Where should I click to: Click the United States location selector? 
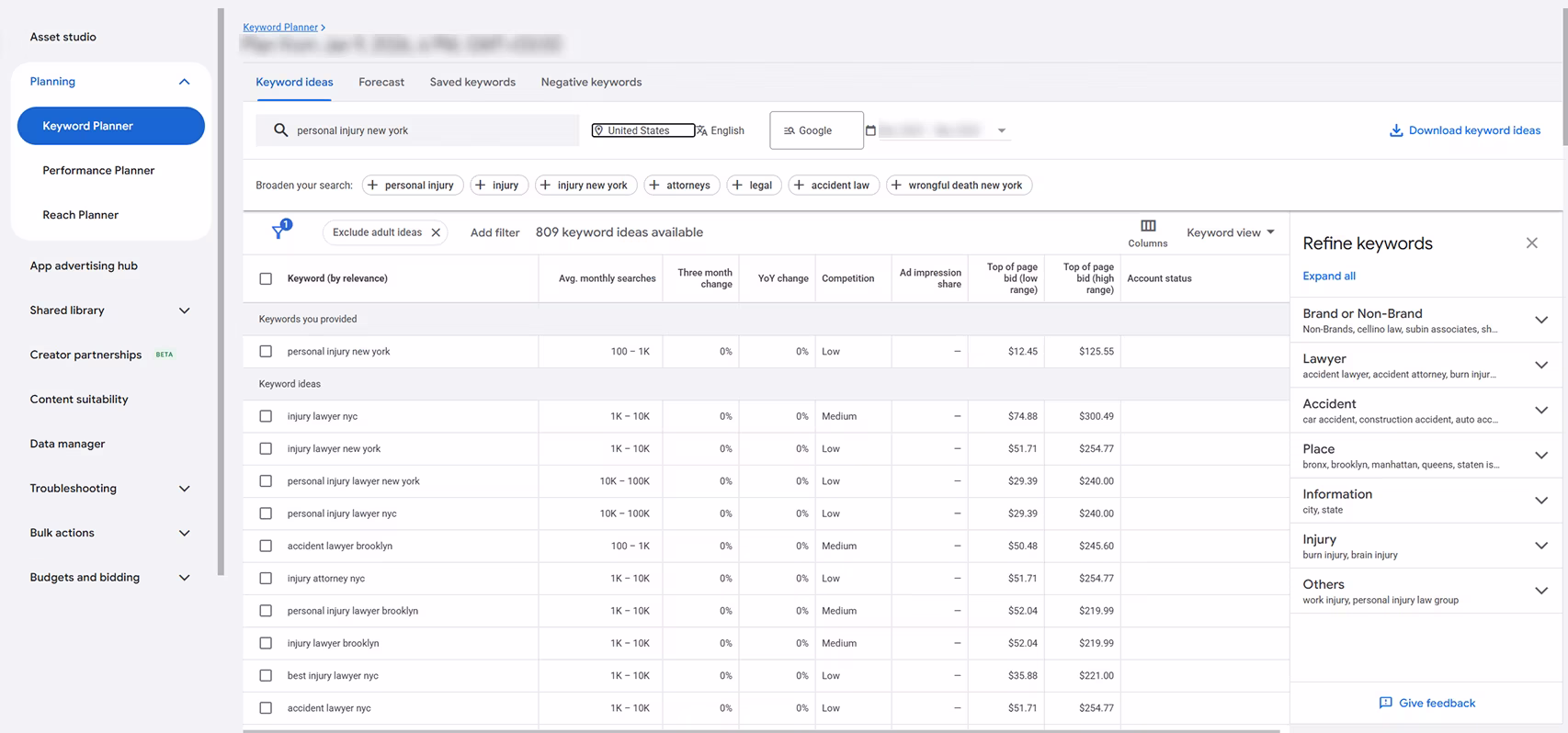[x=643, y=130]
